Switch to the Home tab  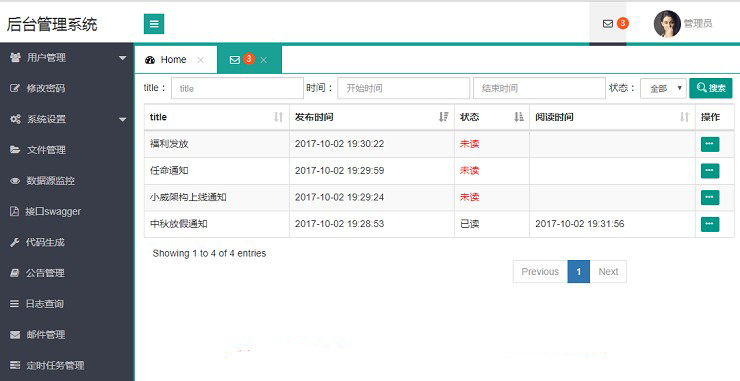point(174,60)
